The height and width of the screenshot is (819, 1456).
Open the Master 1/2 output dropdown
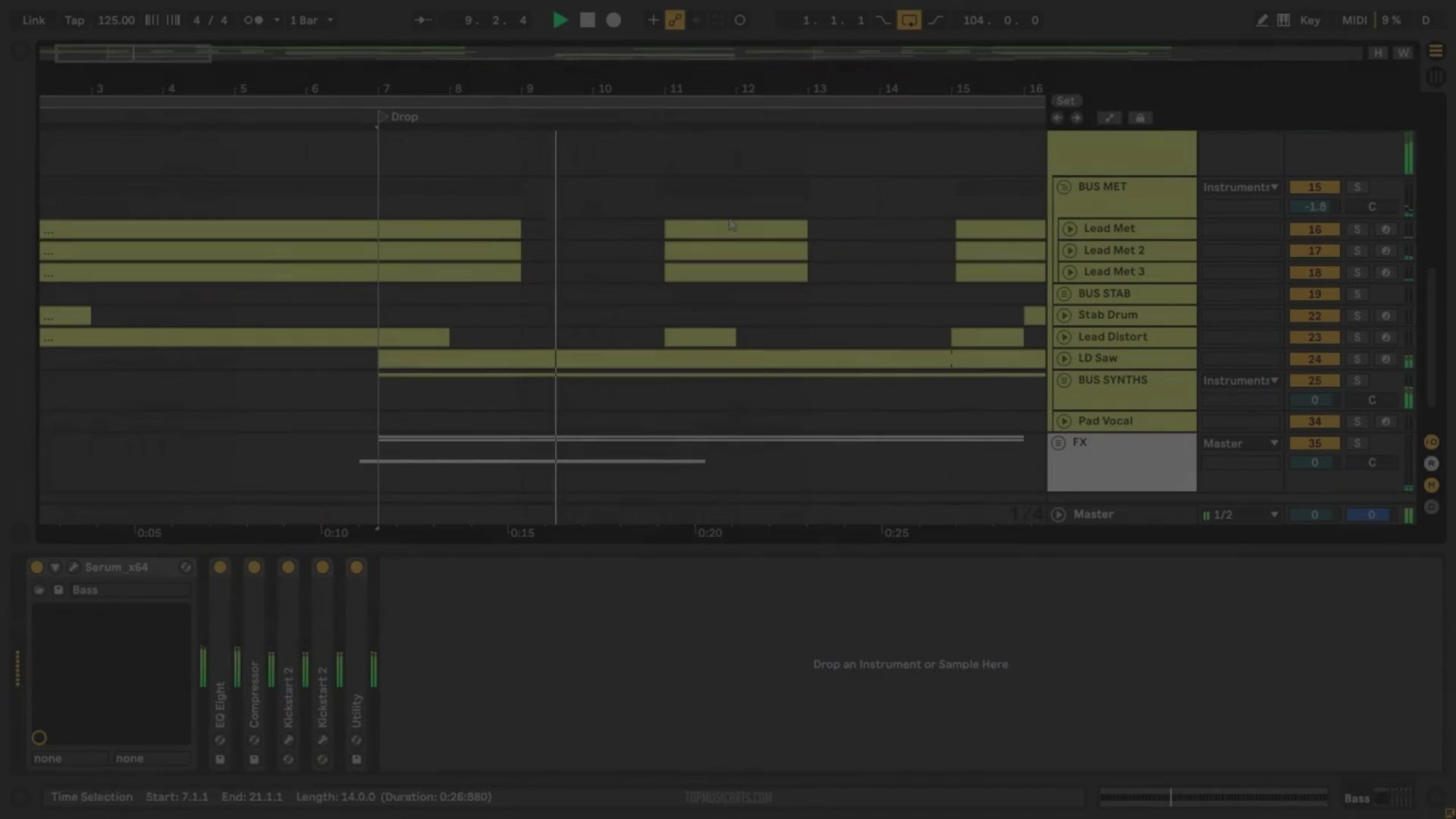coord(1241,515)
